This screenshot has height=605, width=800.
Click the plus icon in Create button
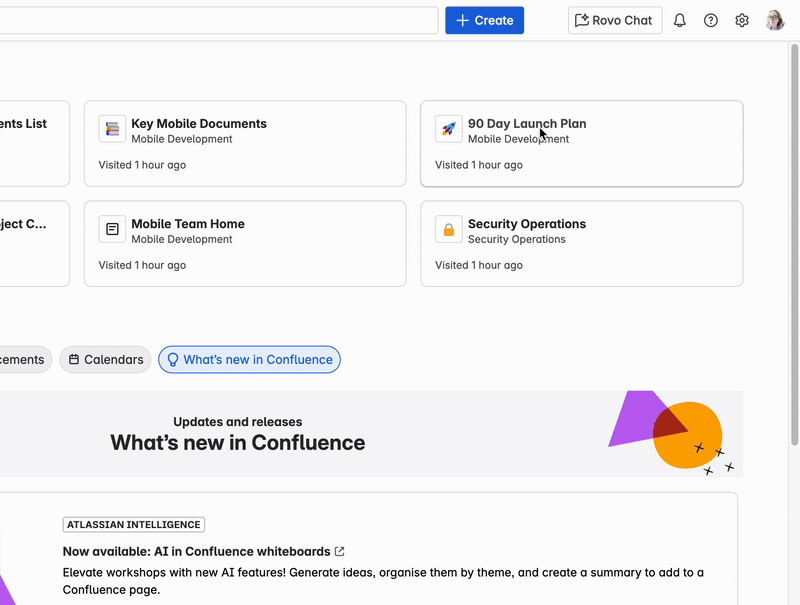(x=462, y=20)
